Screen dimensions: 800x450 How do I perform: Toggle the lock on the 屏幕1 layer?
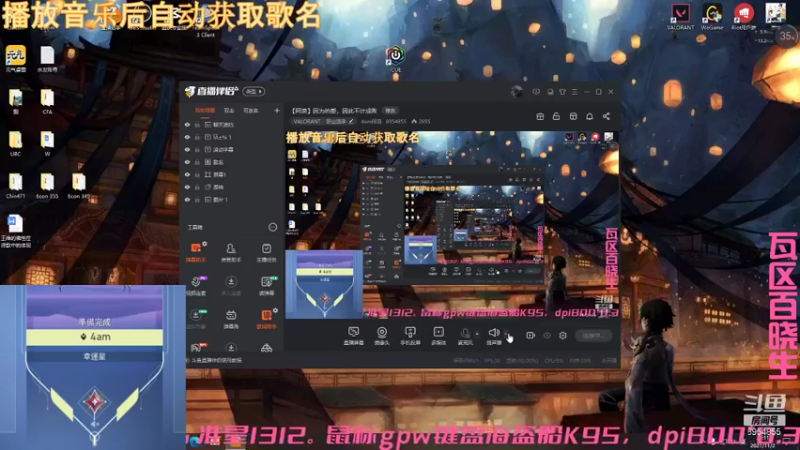[197, 174]
